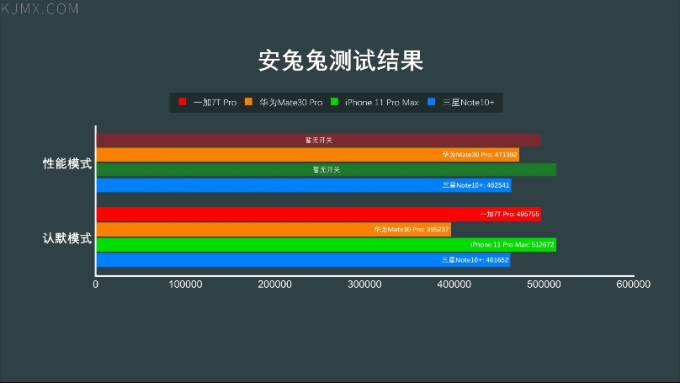Click the chart title 安兔兔测试结果
Image resolution: width=680 pixels, height=383 pixels.
[340, 60]
